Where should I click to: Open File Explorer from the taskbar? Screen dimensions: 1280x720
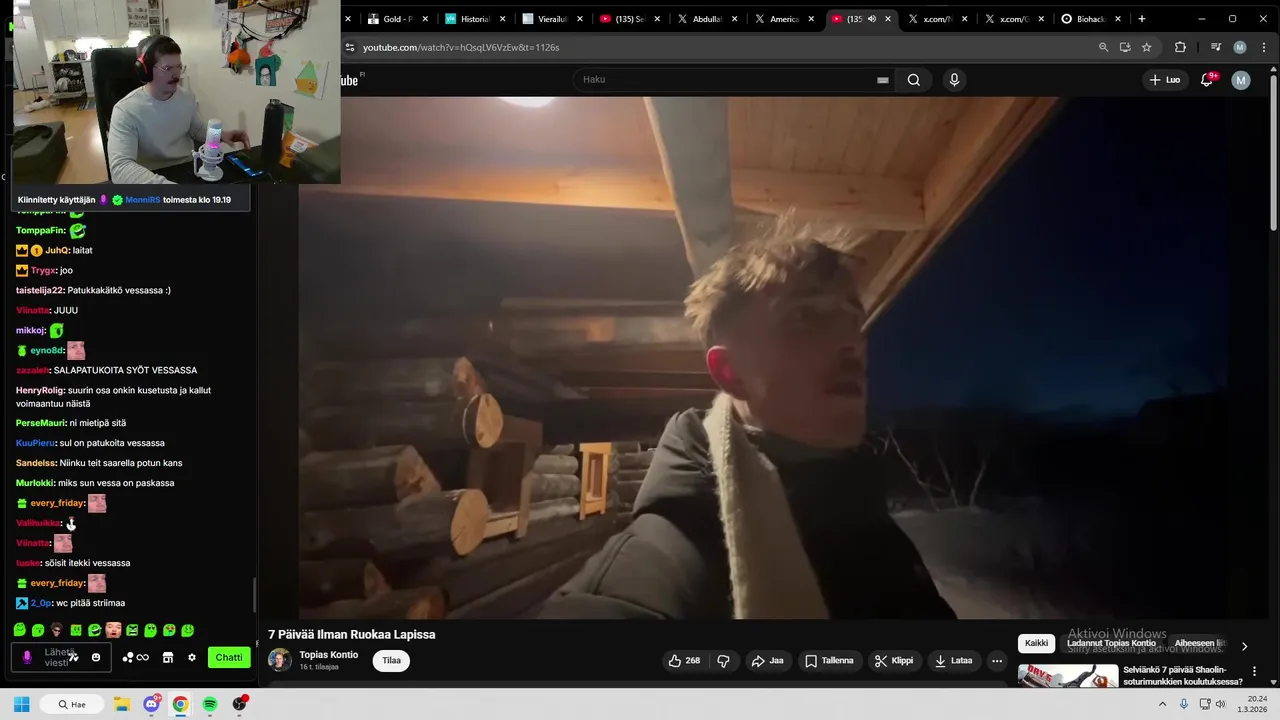pyautogui.click(x=121, y=704)
